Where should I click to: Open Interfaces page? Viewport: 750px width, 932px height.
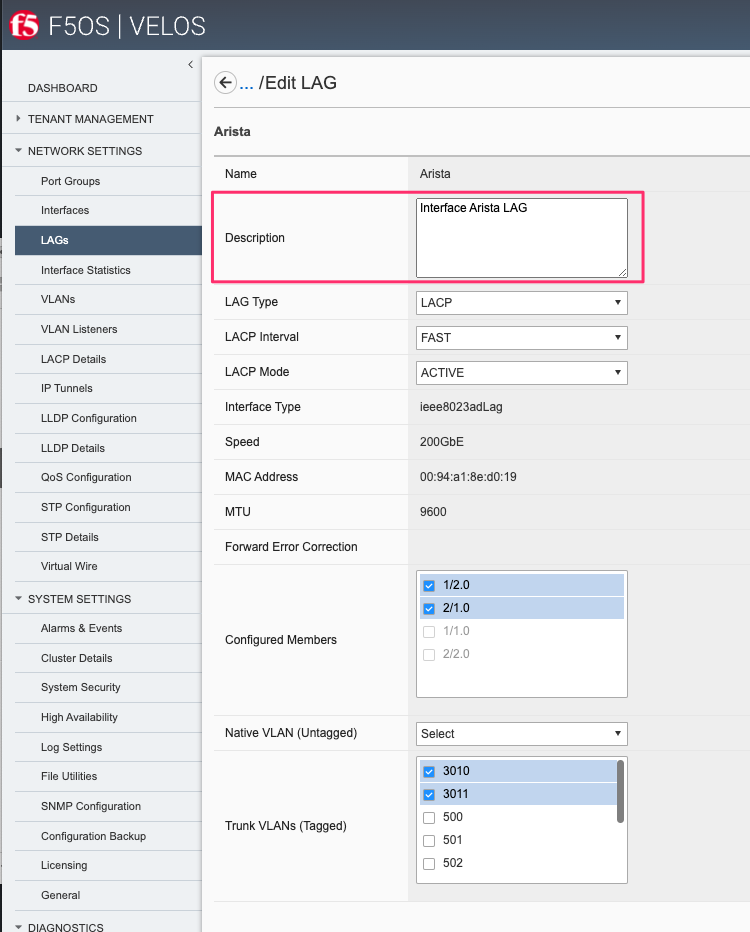pos(65,210)
